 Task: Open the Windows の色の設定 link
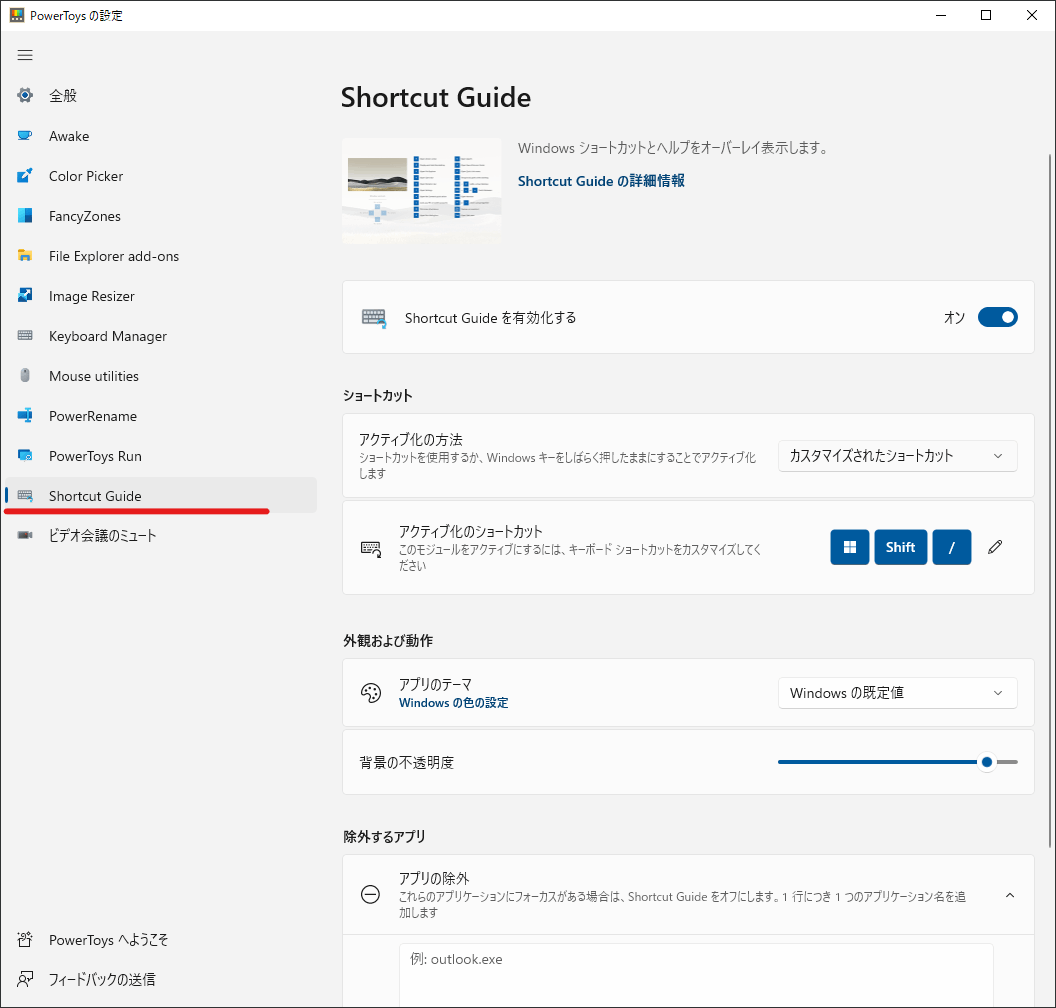point(453,702)
